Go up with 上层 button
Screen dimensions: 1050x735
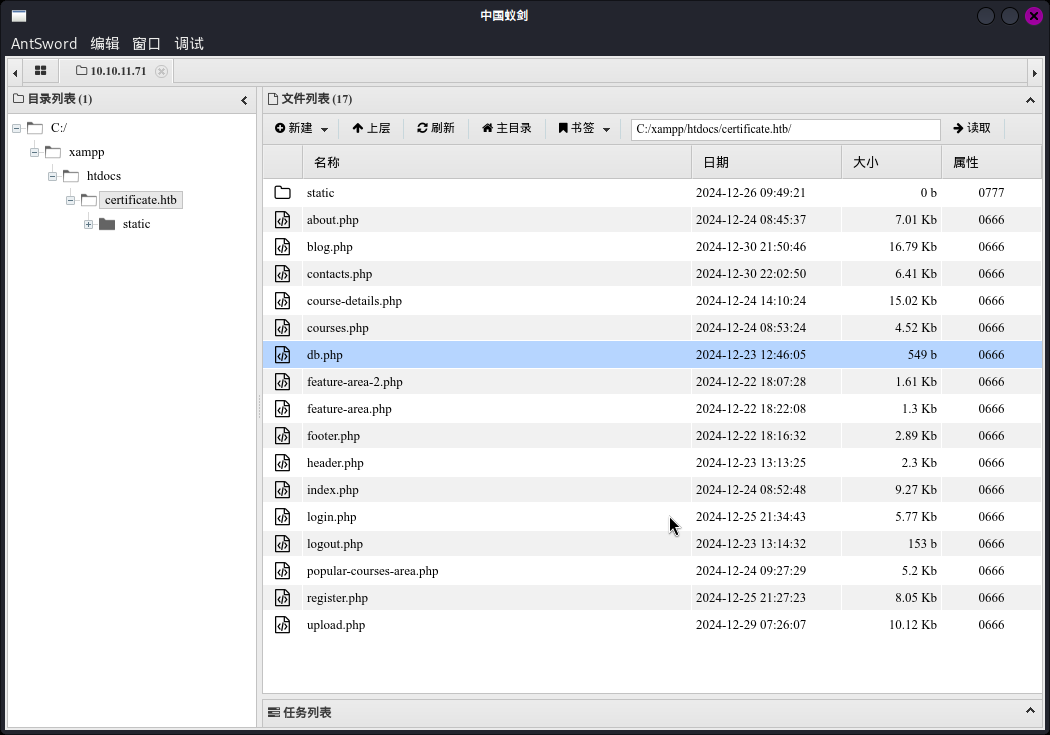tap(371, 128)
